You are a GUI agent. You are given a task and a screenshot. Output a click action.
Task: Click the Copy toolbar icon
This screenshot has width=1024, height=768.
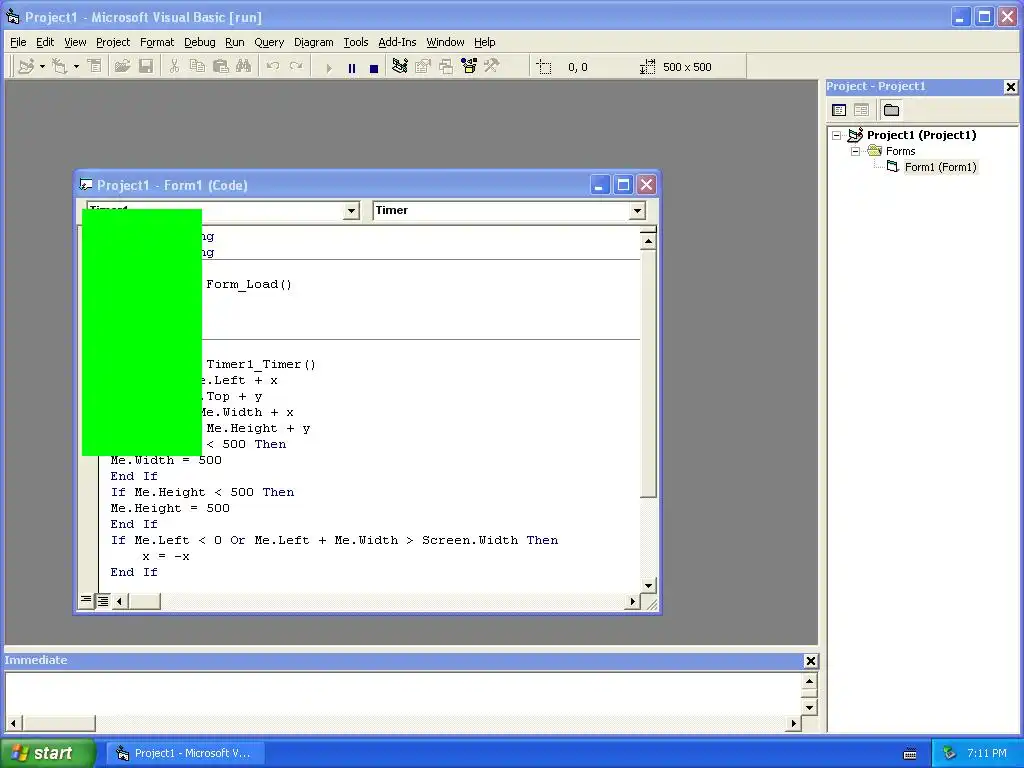[x=197, y=67]
